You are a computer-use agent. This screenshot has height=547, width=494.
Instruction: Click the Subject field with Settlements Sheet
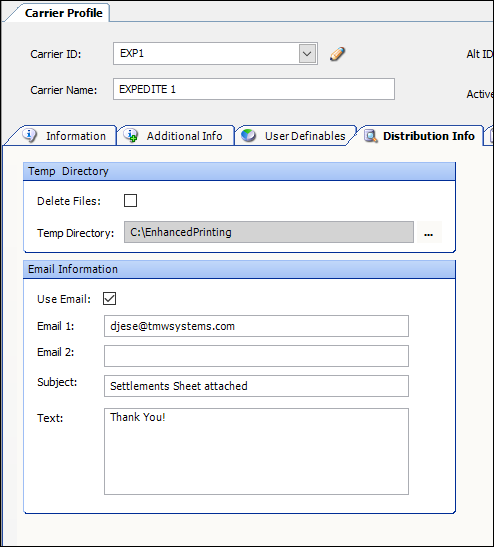point(256,386)
